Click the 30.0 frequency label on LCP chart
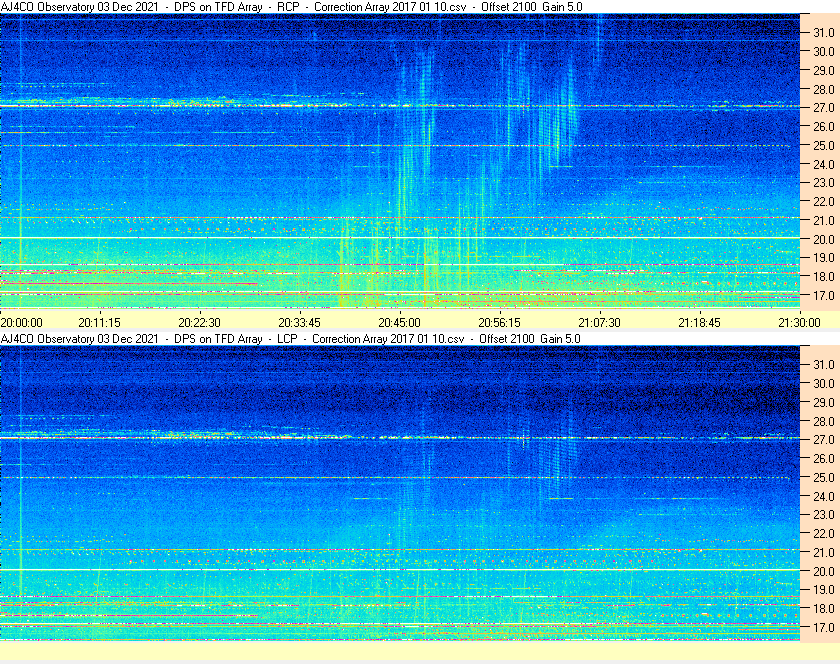 click(824, 384)
